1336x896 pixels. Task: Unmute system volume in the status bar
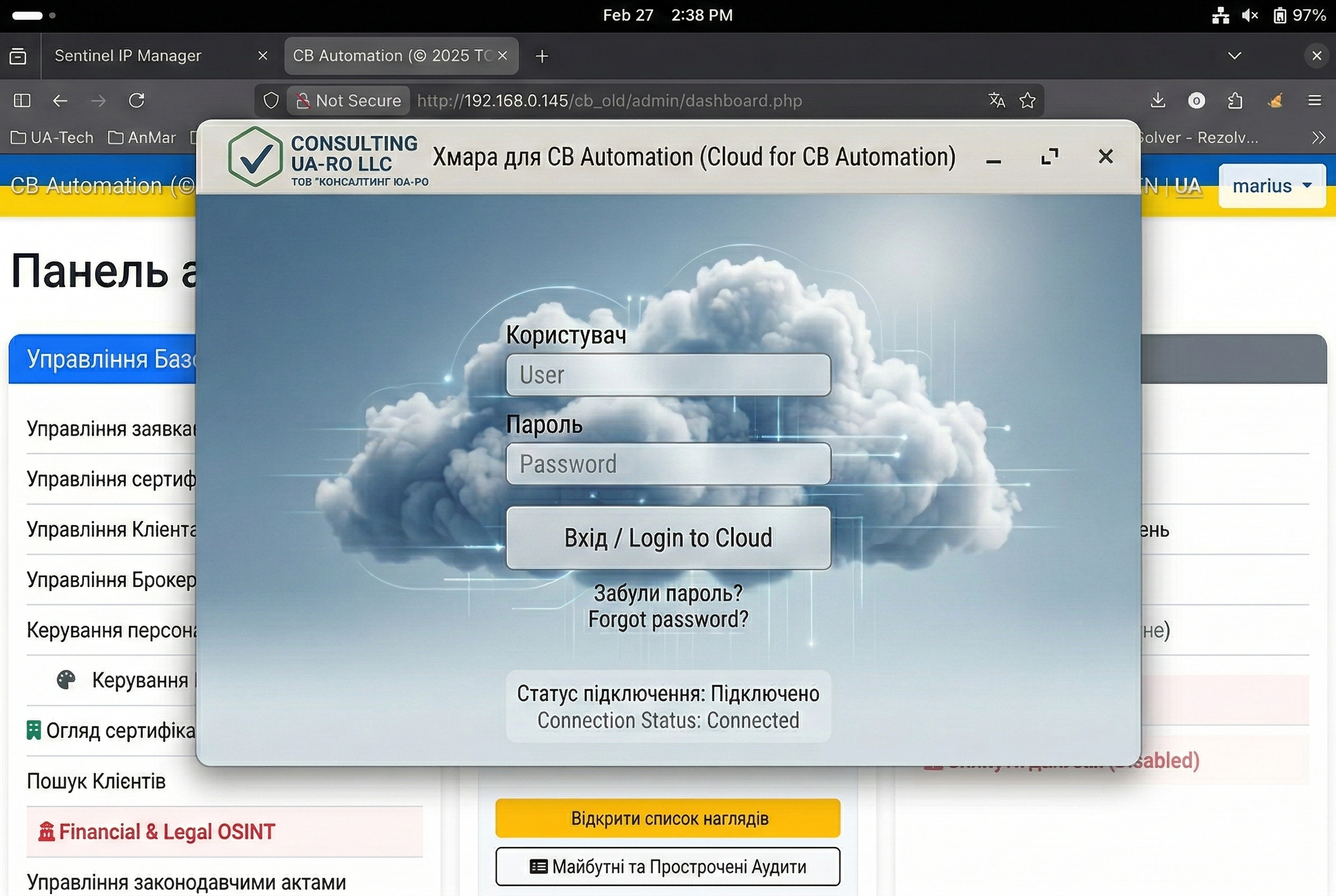[x=1250, y=15]
